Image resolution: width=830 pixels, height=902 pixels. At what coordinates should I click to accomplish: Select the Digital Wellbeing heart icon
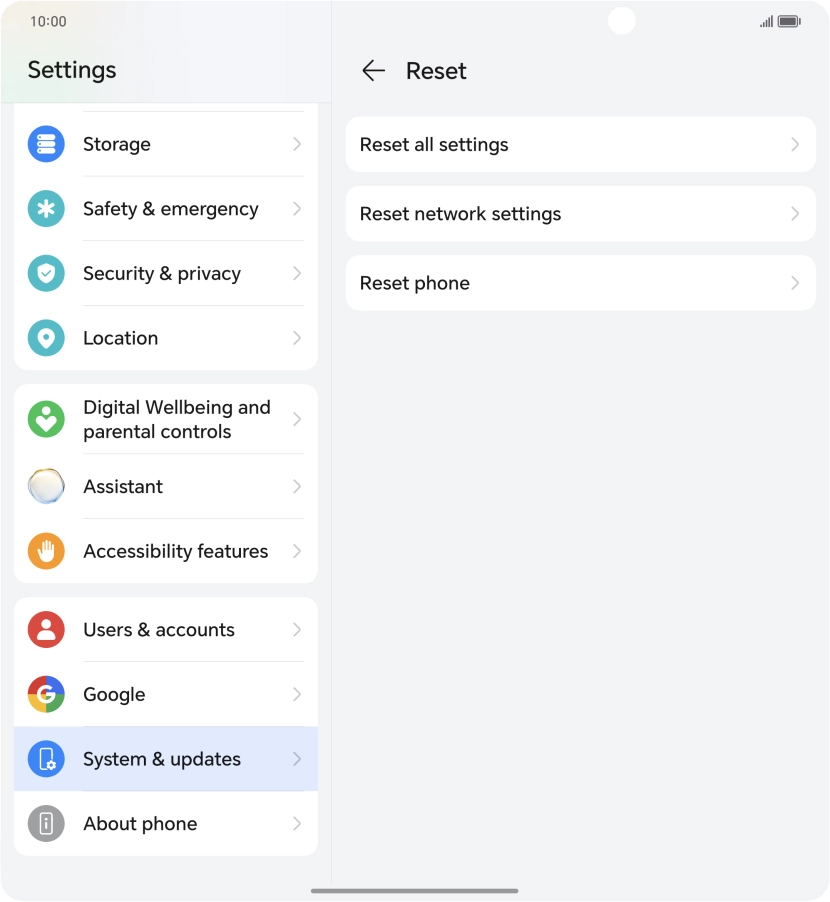[46, 419]
